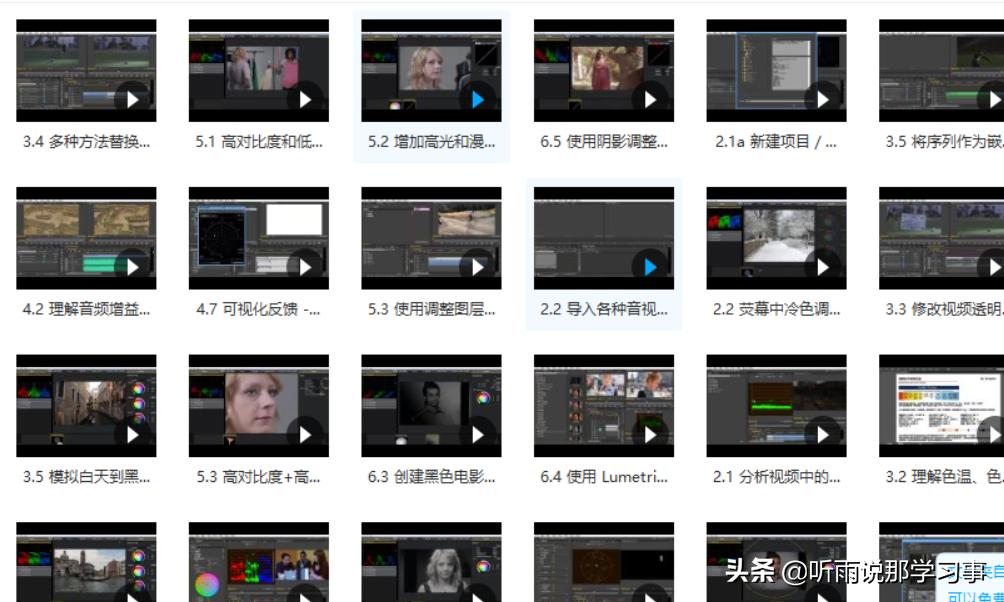This screenshot has width=1004, height=602.
Task: Open the "5.3 高对比度+高" thumbnail
Action: coord(258,406)
